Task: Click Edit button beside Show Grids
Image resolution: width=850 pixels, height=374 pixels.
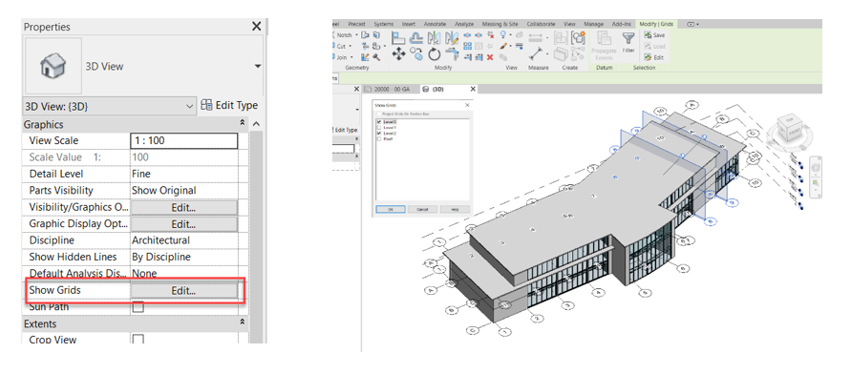Action: pyautogui.click(x=184, y=291)
